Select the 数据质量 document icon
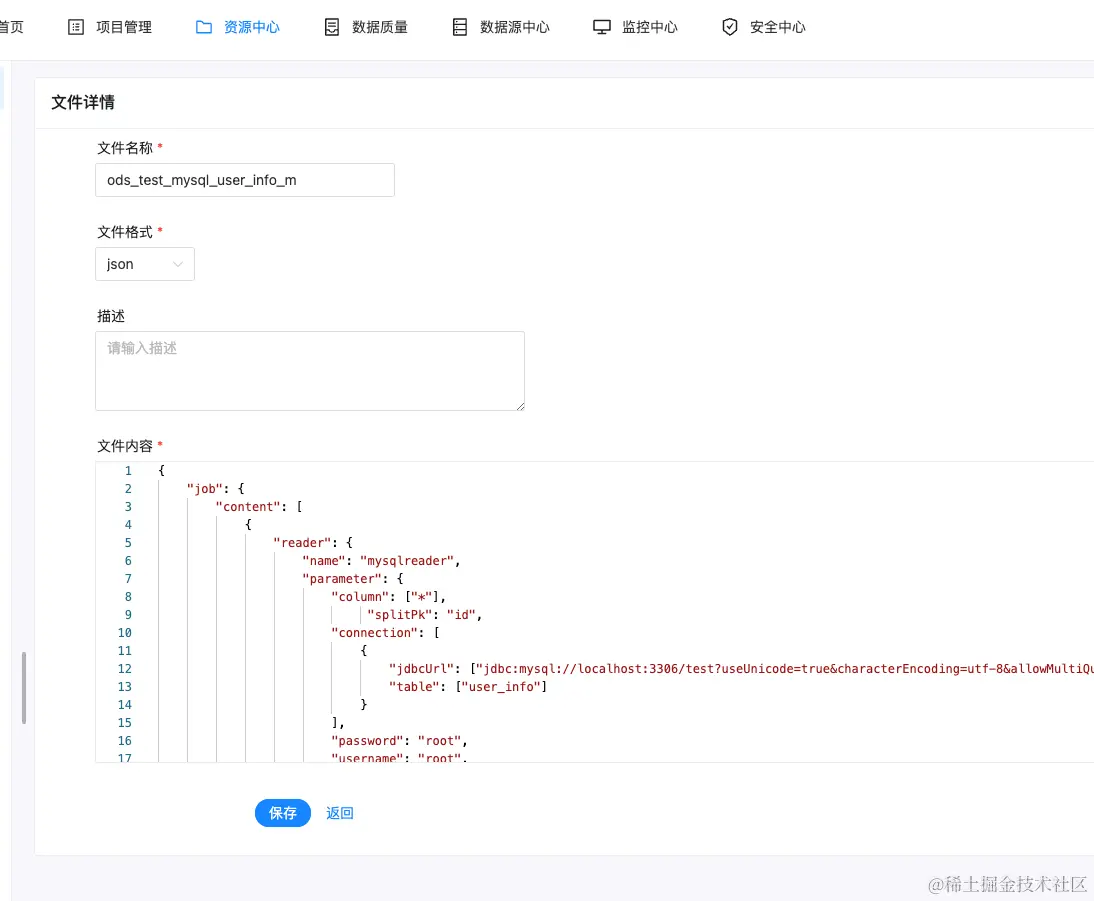 click(331, 26)
